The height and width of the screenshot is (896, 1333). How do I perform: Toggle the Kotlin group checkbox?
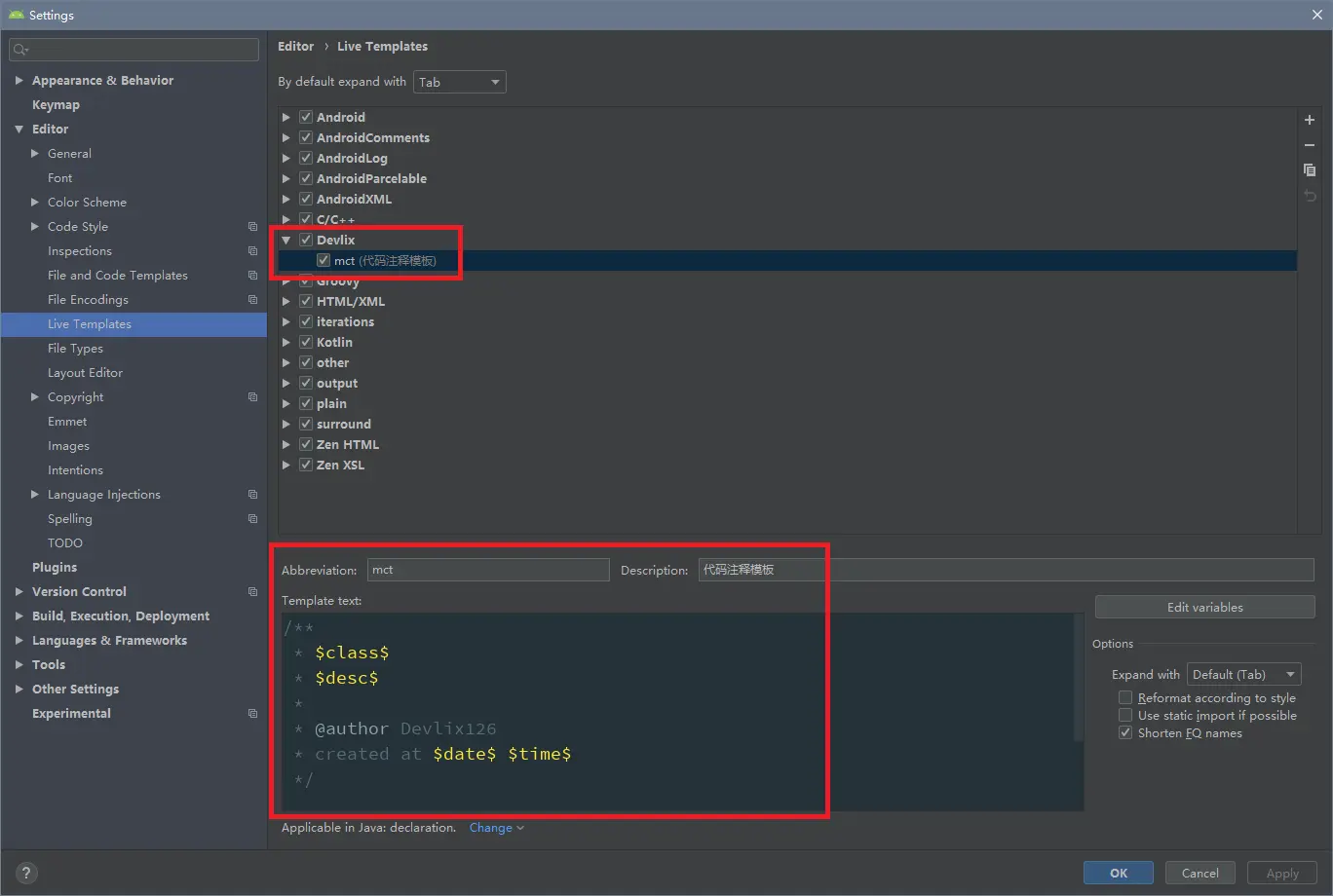(306, 342)
